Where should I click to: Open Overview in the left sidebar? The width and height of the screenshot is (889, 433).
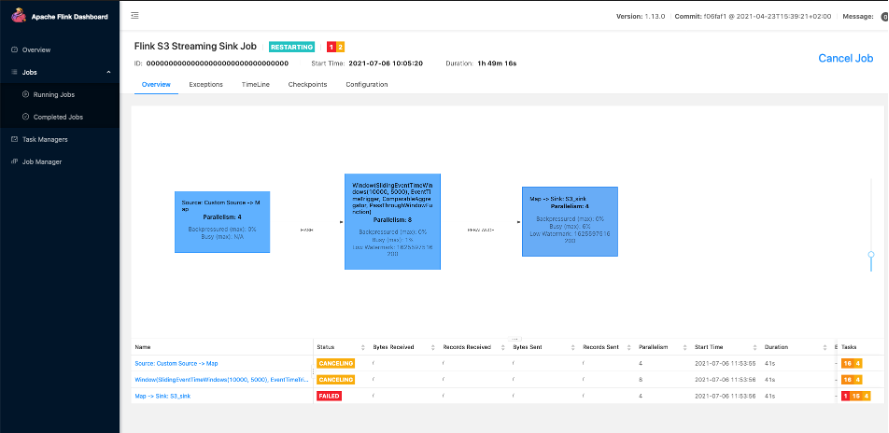pos(36,50)
